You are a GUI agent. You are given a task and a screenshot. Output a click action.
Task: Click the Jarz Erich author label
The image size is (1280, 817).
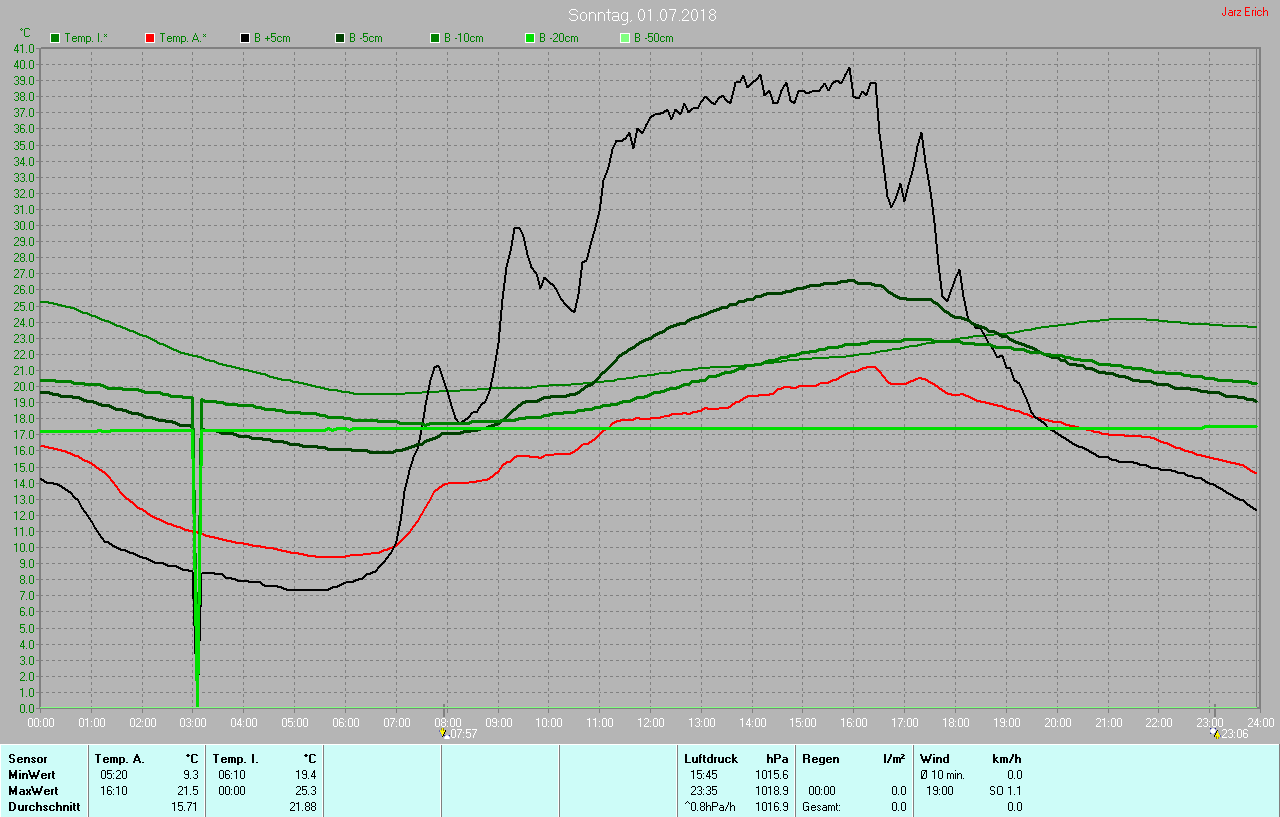click(x=1244, y=12)
